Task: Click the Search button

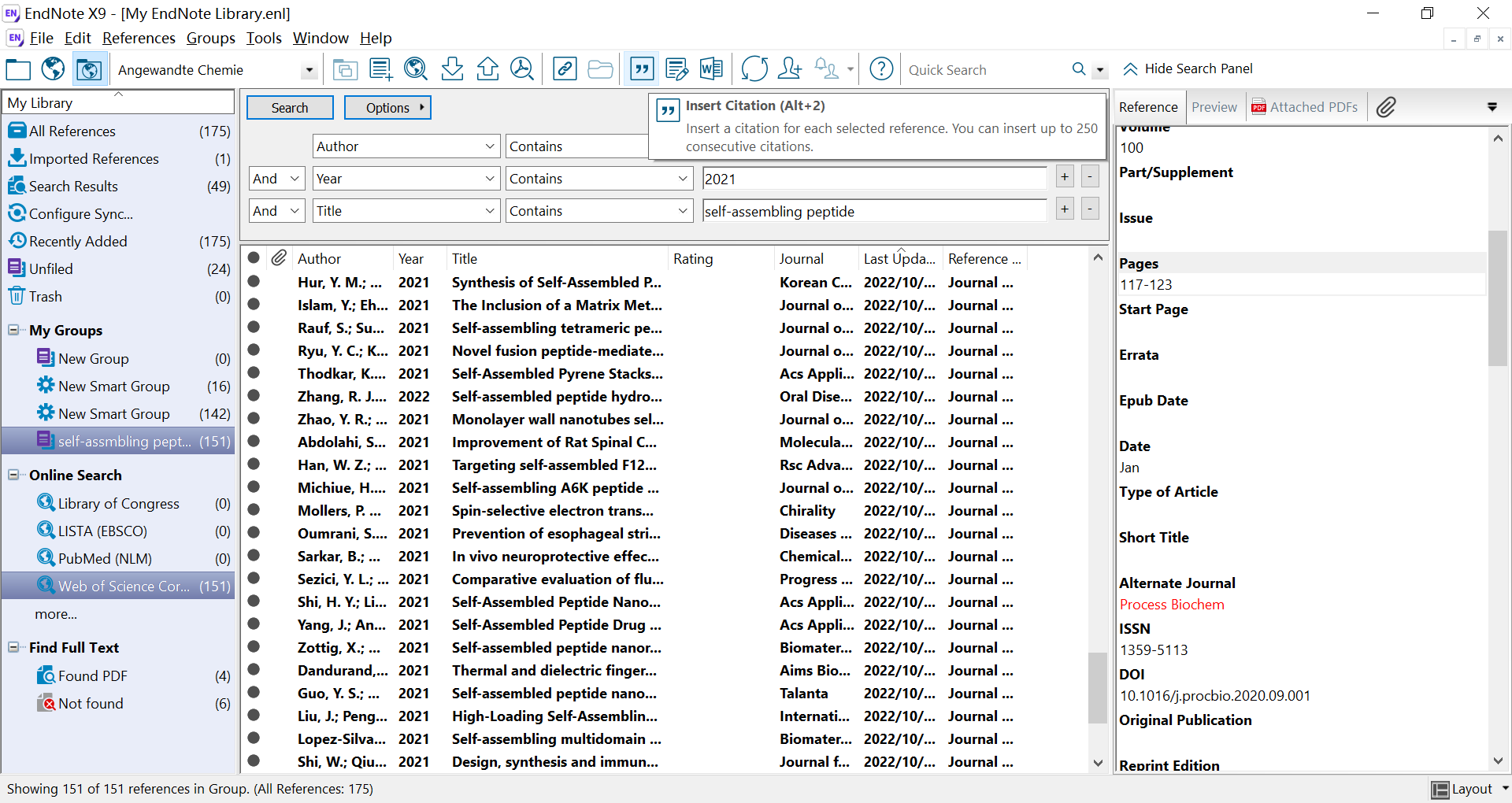Action: [x=290, y=108]
